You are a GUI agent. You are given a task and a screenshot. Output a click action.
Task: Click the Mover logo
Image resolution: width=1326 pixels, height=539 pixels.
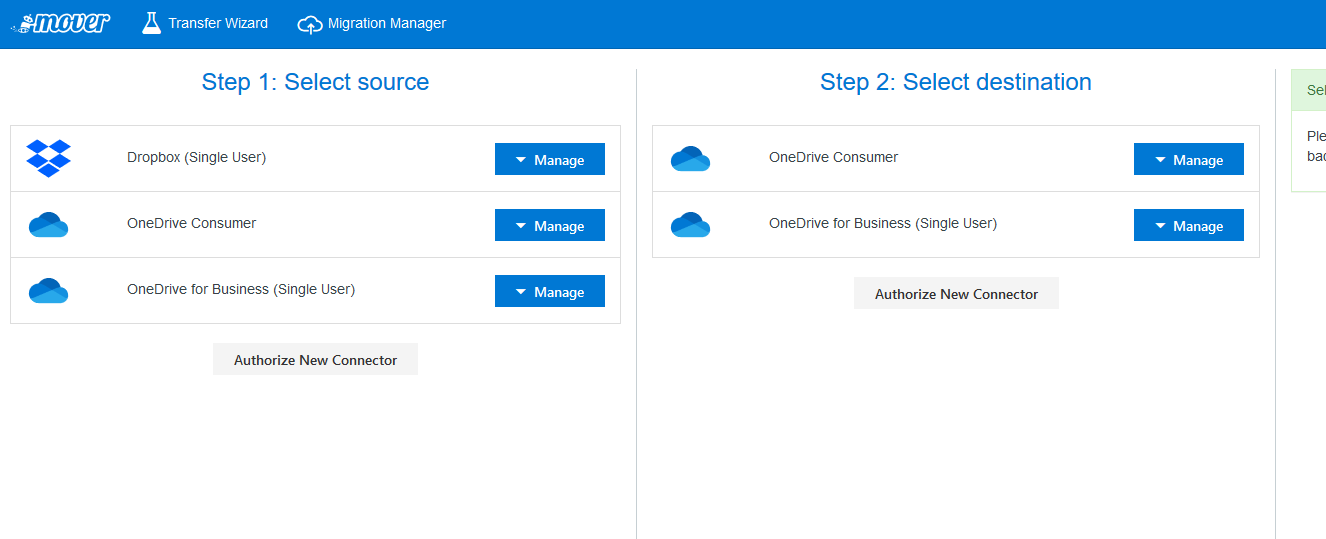[x=61, y=23]
